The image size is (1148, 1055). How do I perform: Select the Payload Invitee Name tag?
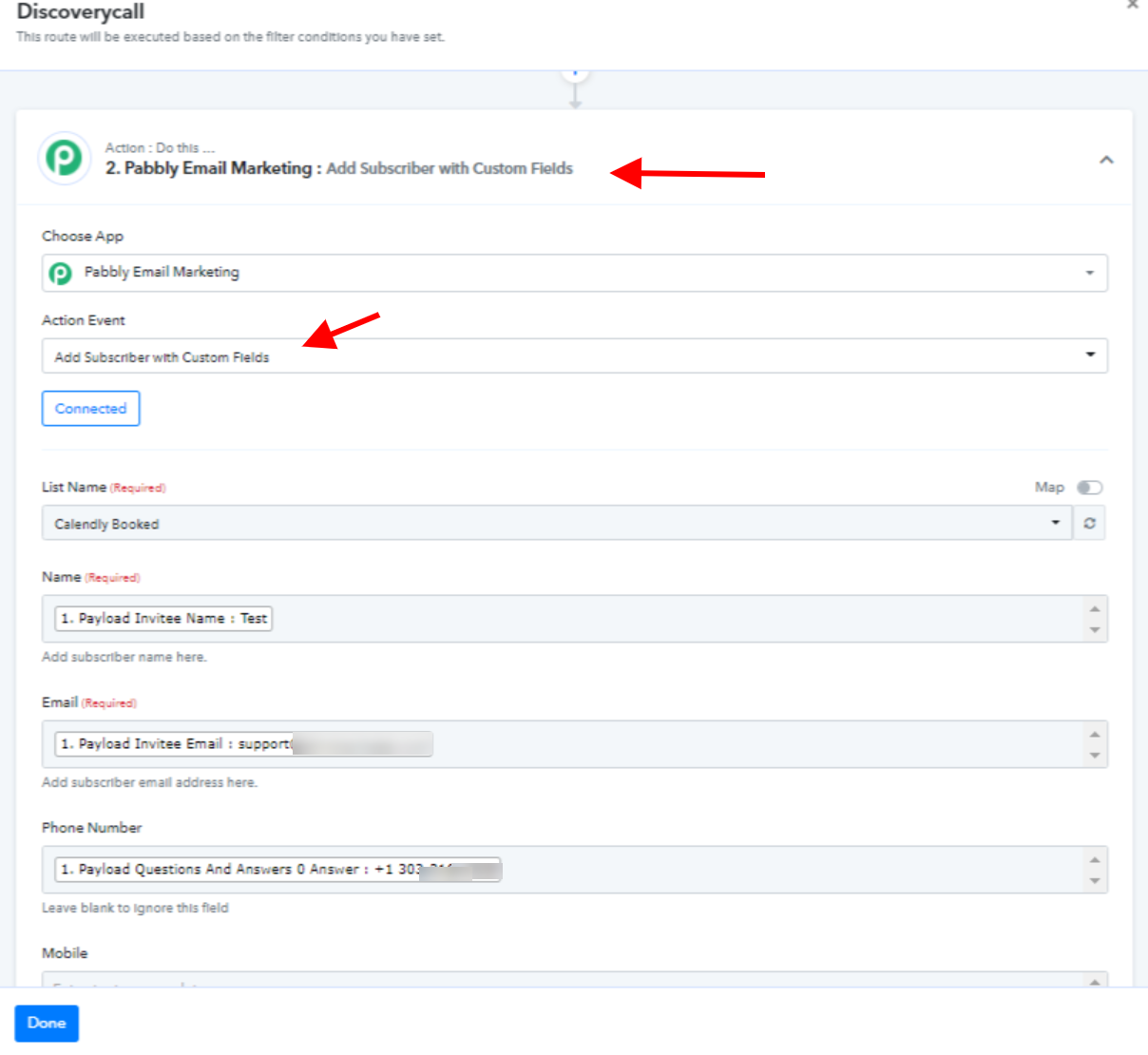click(x=163, y=619)
